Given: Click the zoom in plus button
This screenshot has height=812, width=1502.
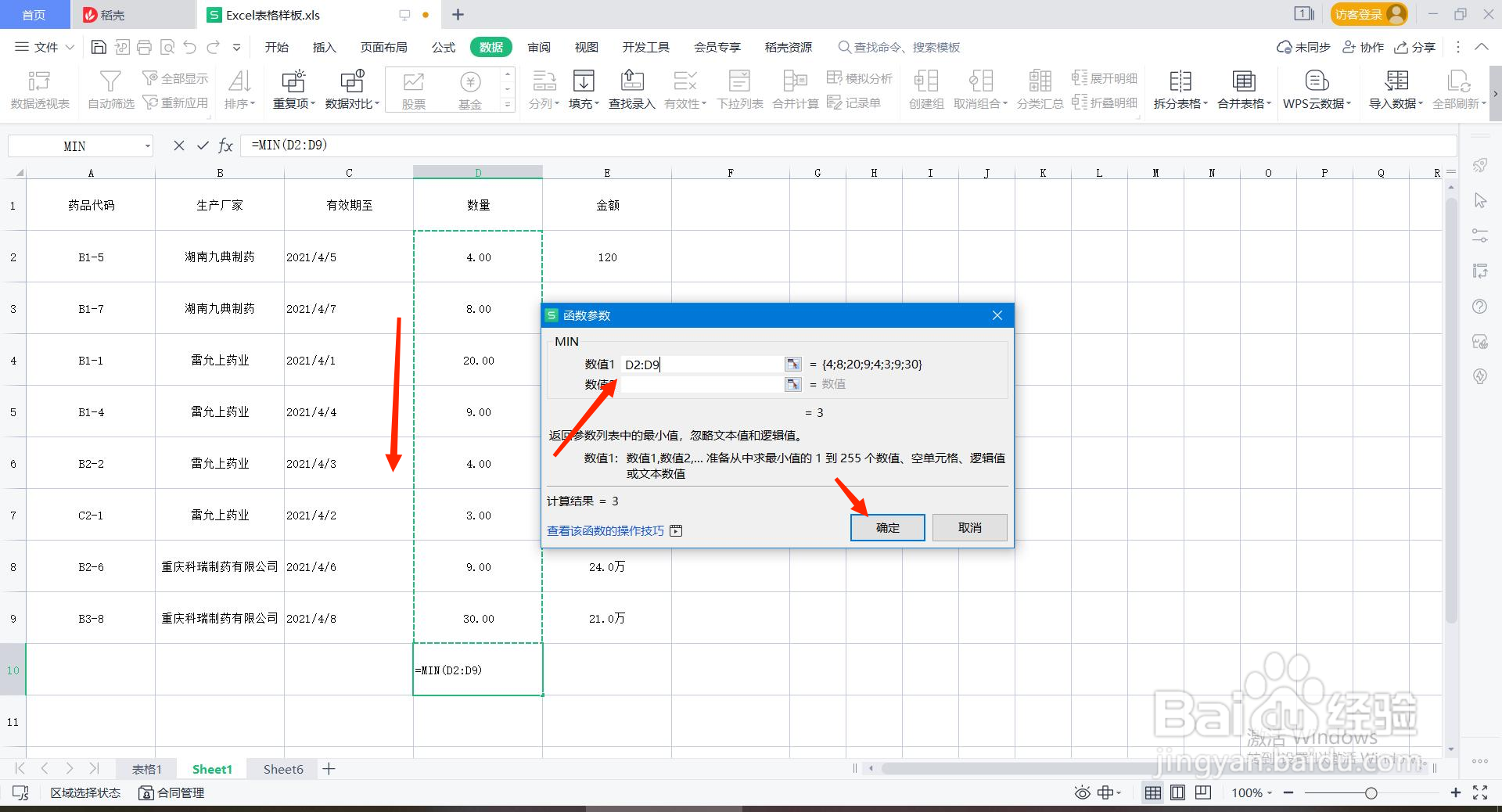Looking at the screenshot, I should 1456,792.
